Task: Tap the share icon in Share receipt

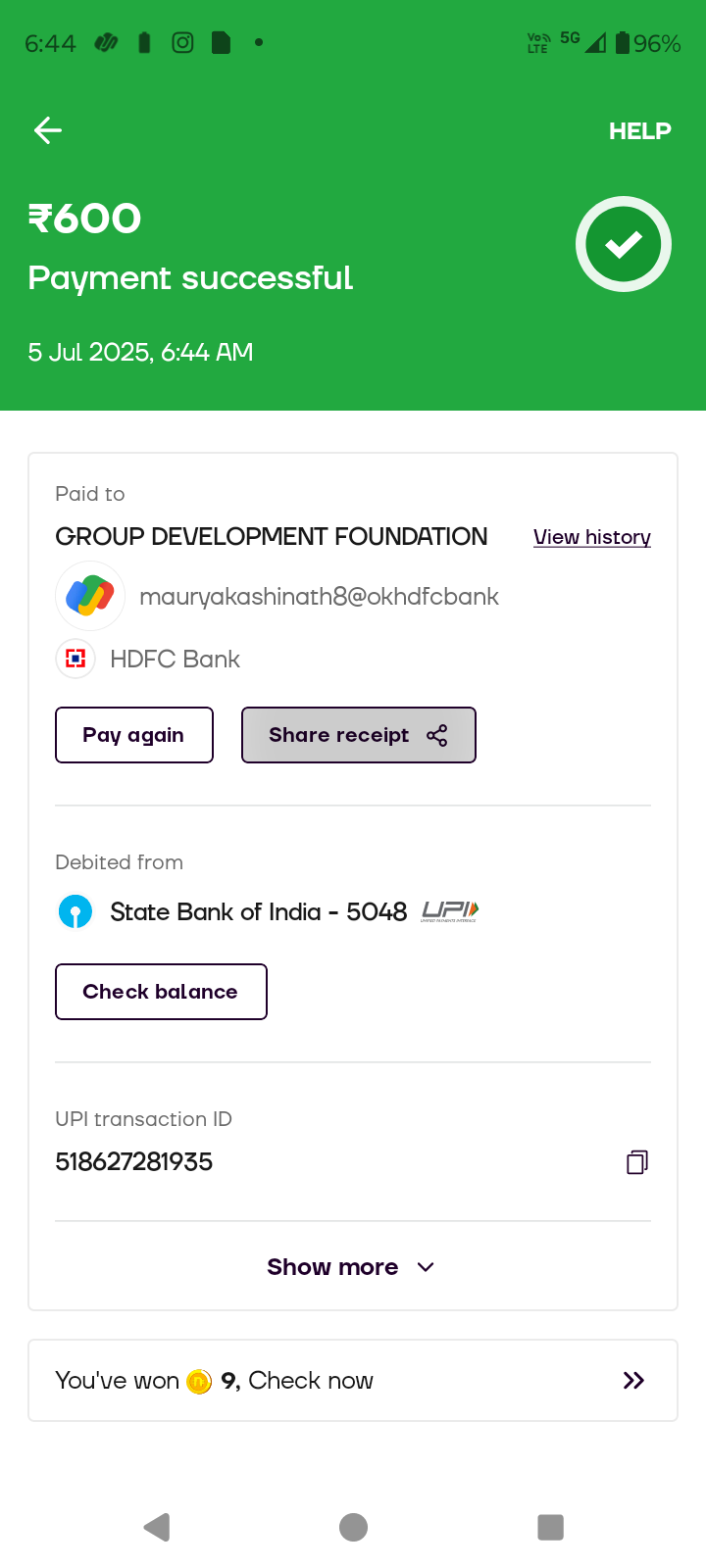Action: 437,736
